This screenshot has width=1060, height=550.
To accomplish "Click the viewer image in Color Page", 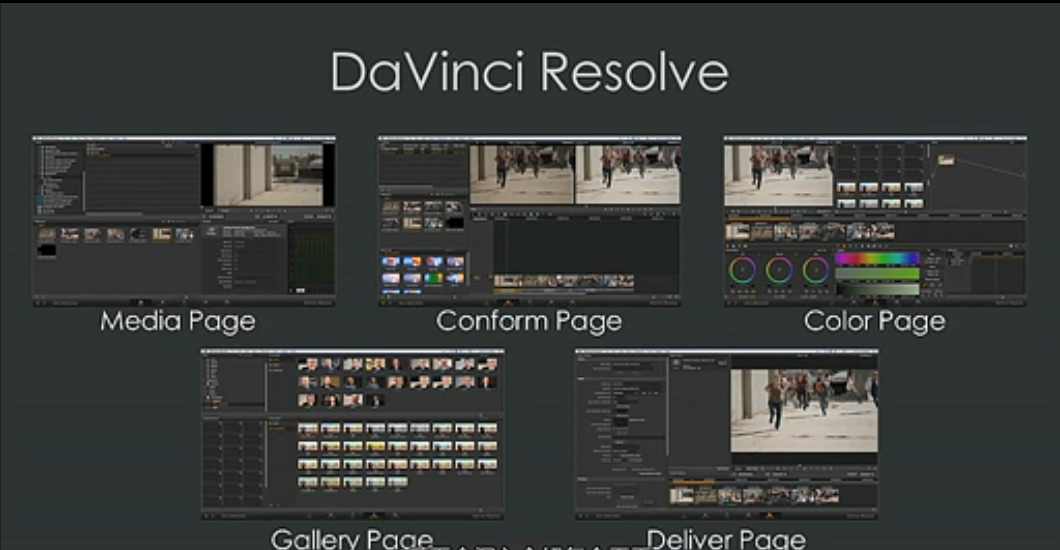I will click(x=778, y=175).
